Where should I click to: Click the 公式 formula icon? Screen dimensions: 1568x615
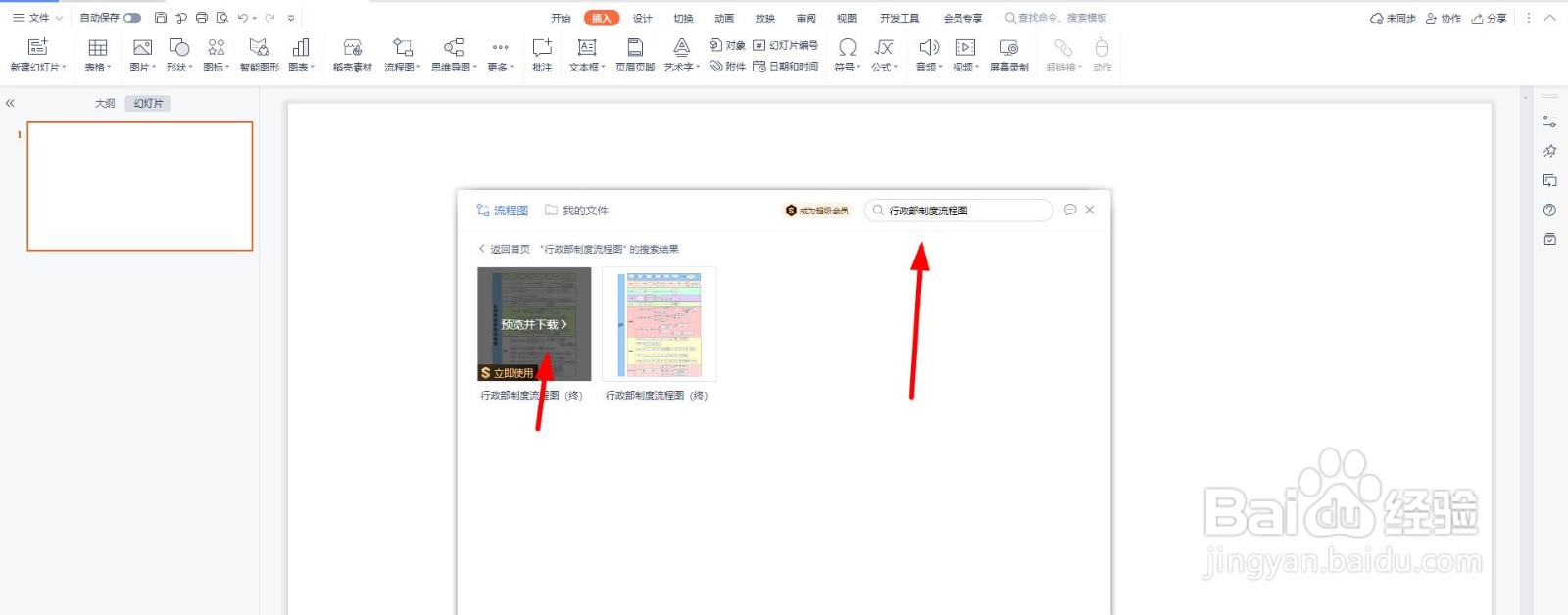tap(884, 47)
